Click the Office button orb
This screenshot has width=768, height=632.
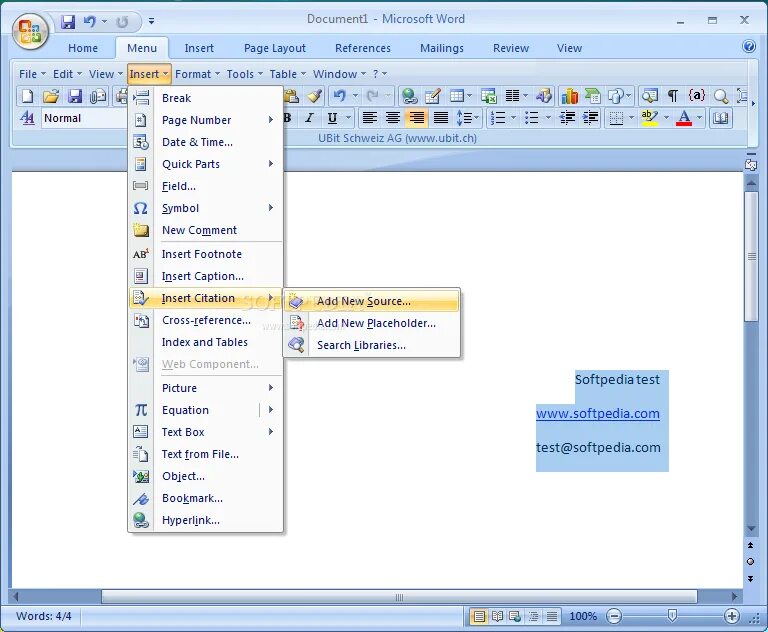coord(30,31)
